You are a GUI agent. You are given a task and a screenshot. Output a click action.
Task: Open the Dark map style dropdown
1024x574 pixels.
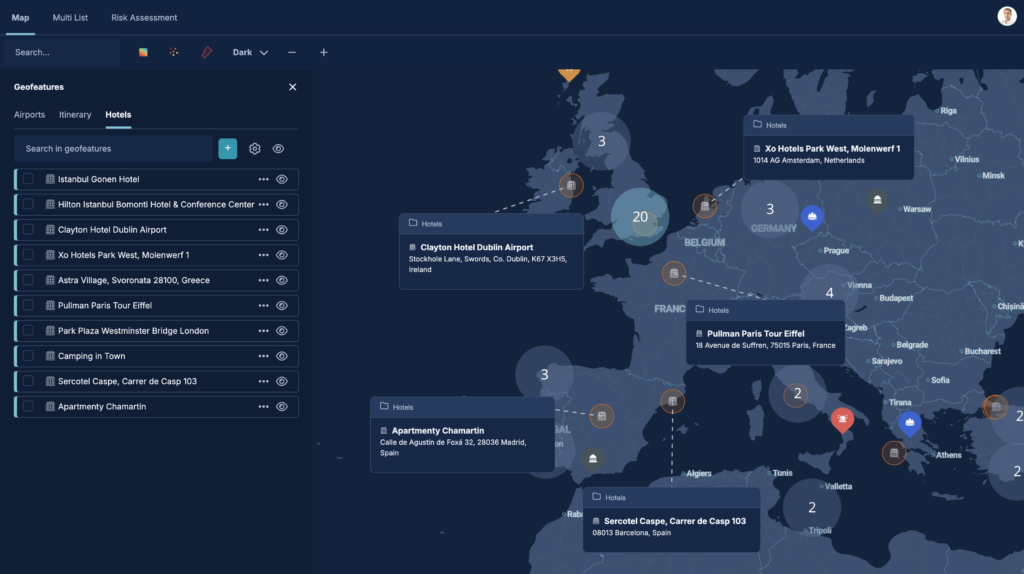[250, 52]
